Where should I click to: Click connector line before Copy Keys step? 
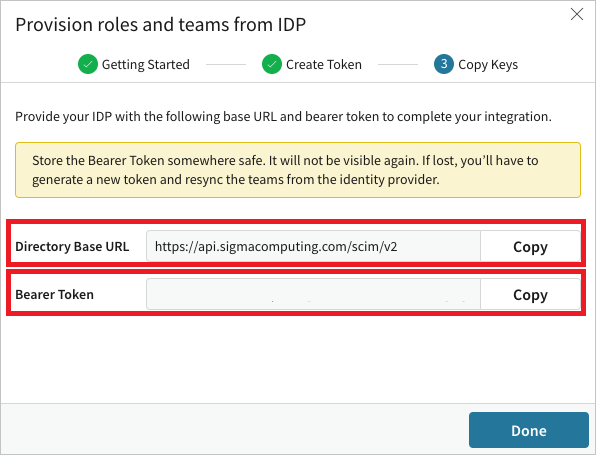(x=398, y=65)
